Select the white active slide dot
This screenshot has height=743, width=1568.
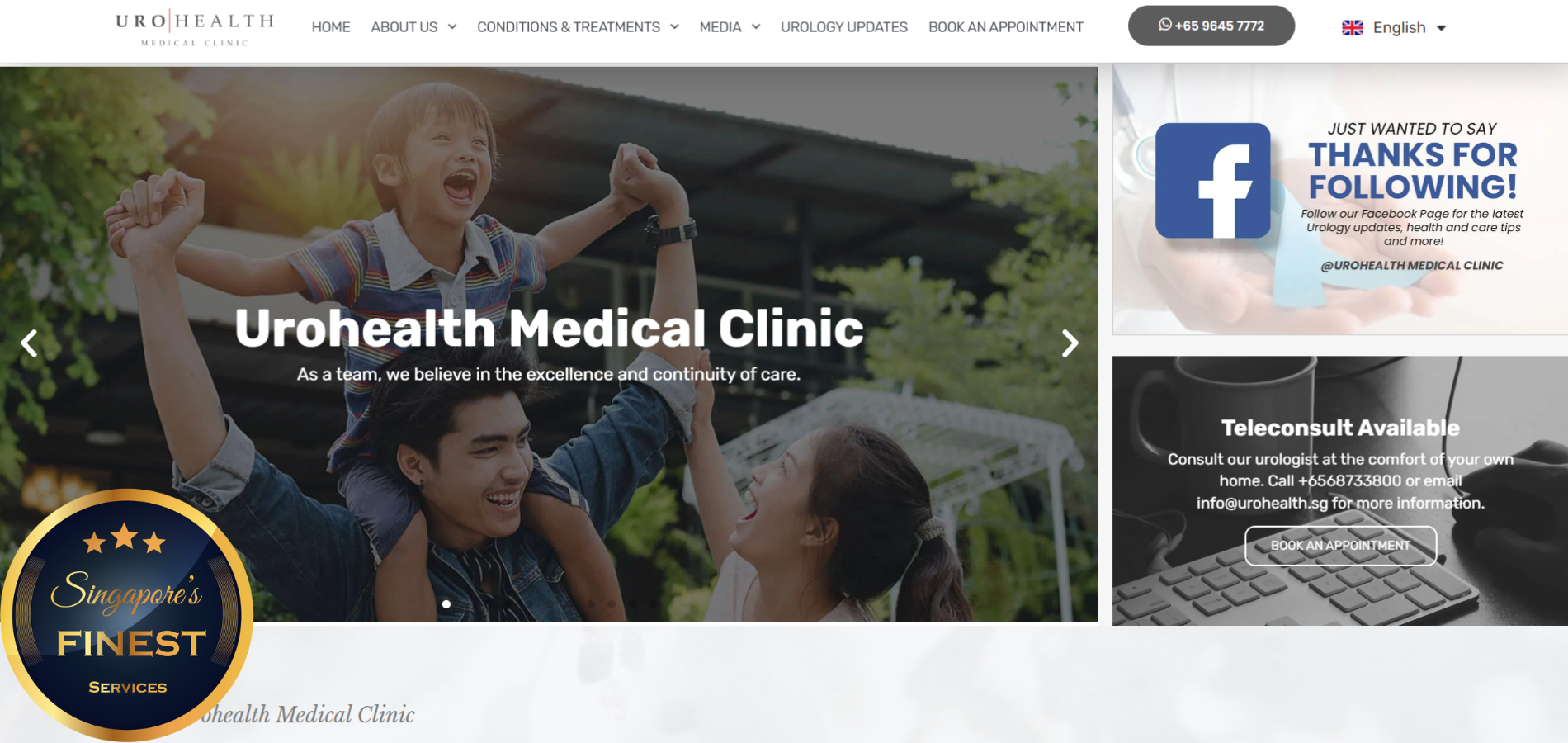pyautogui.click(x=446, y=604)
